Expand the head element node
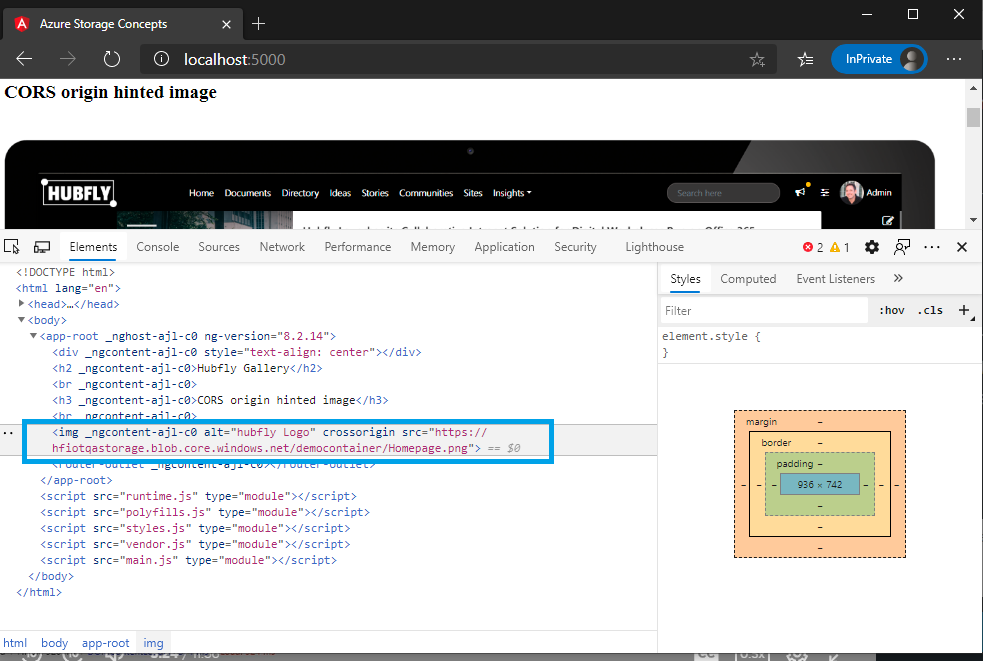 click(x=21, y=304)
